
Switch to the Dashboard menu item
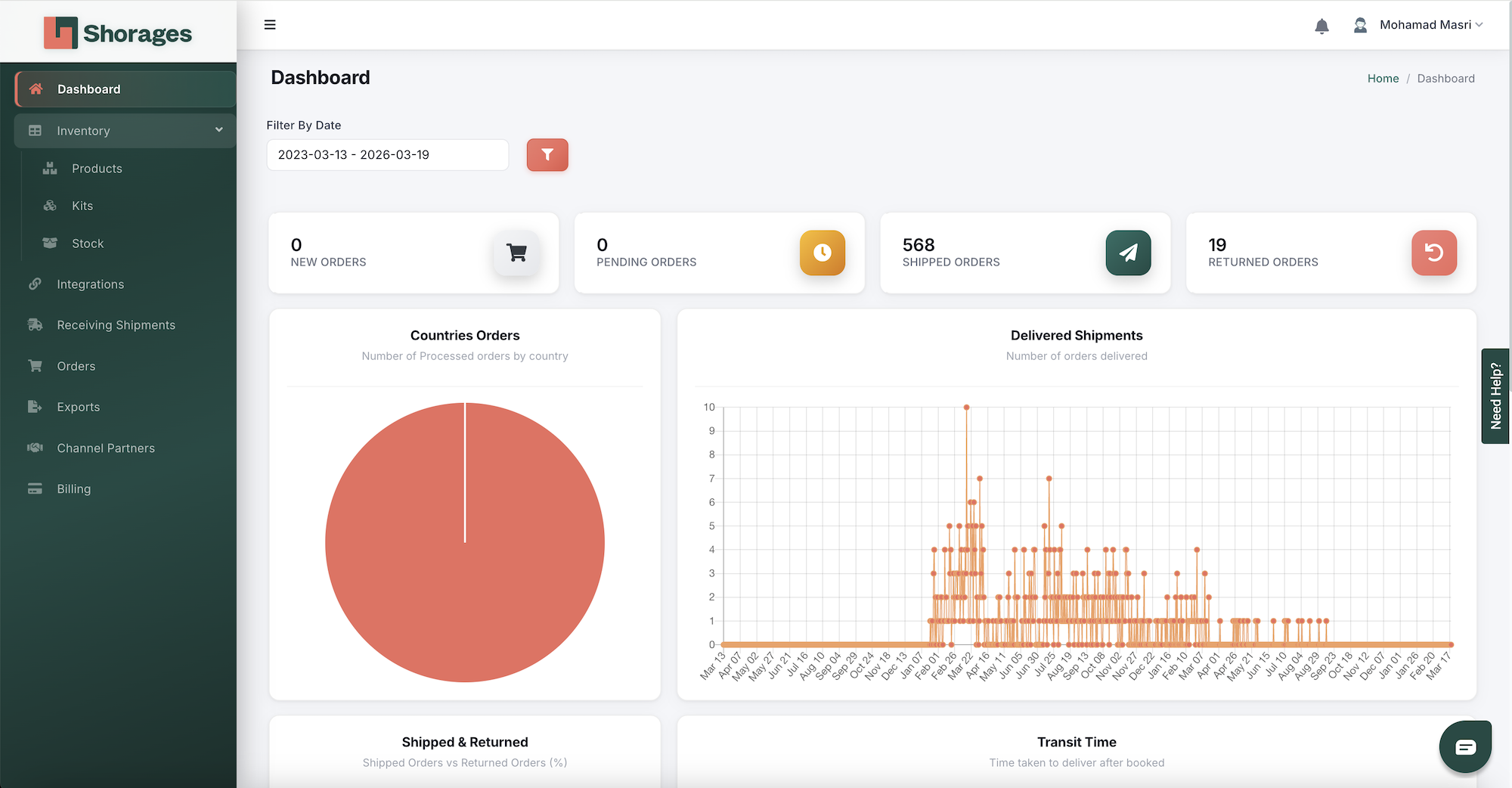89,88
